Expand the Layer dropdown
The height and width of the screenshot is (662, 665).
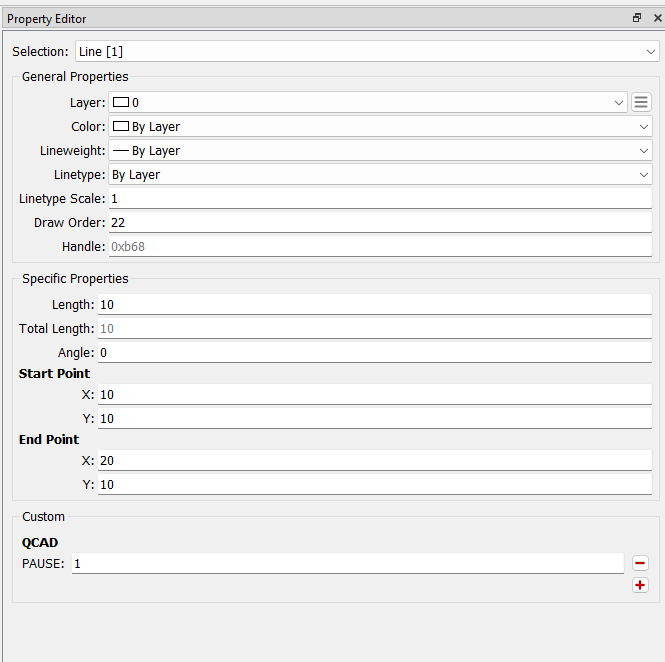(x=368, y=102)
